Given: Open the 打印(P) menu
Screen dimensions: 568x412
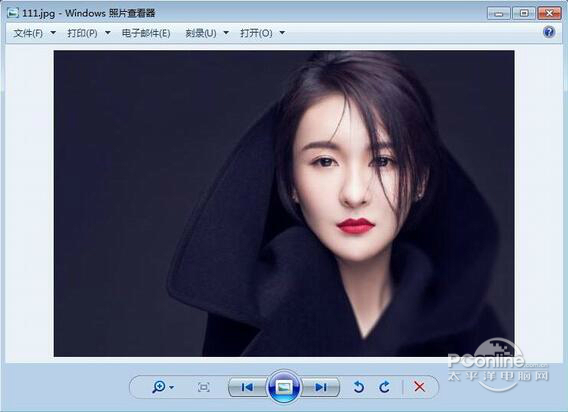Looking at the screenshot, I should click(x=83, y=33).
